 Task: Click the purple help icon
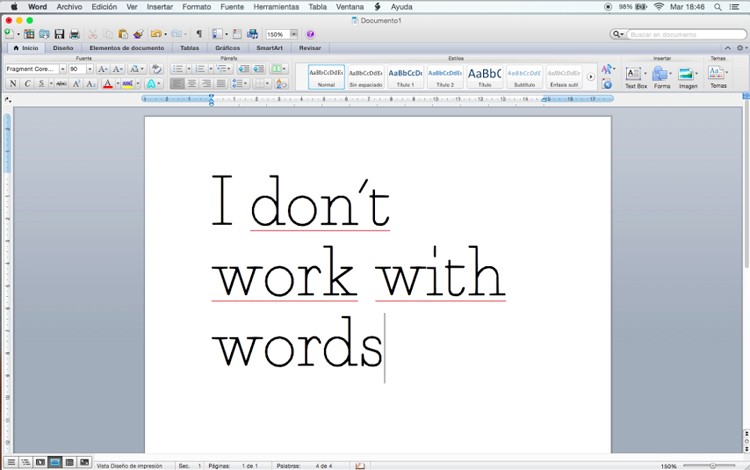310,34
